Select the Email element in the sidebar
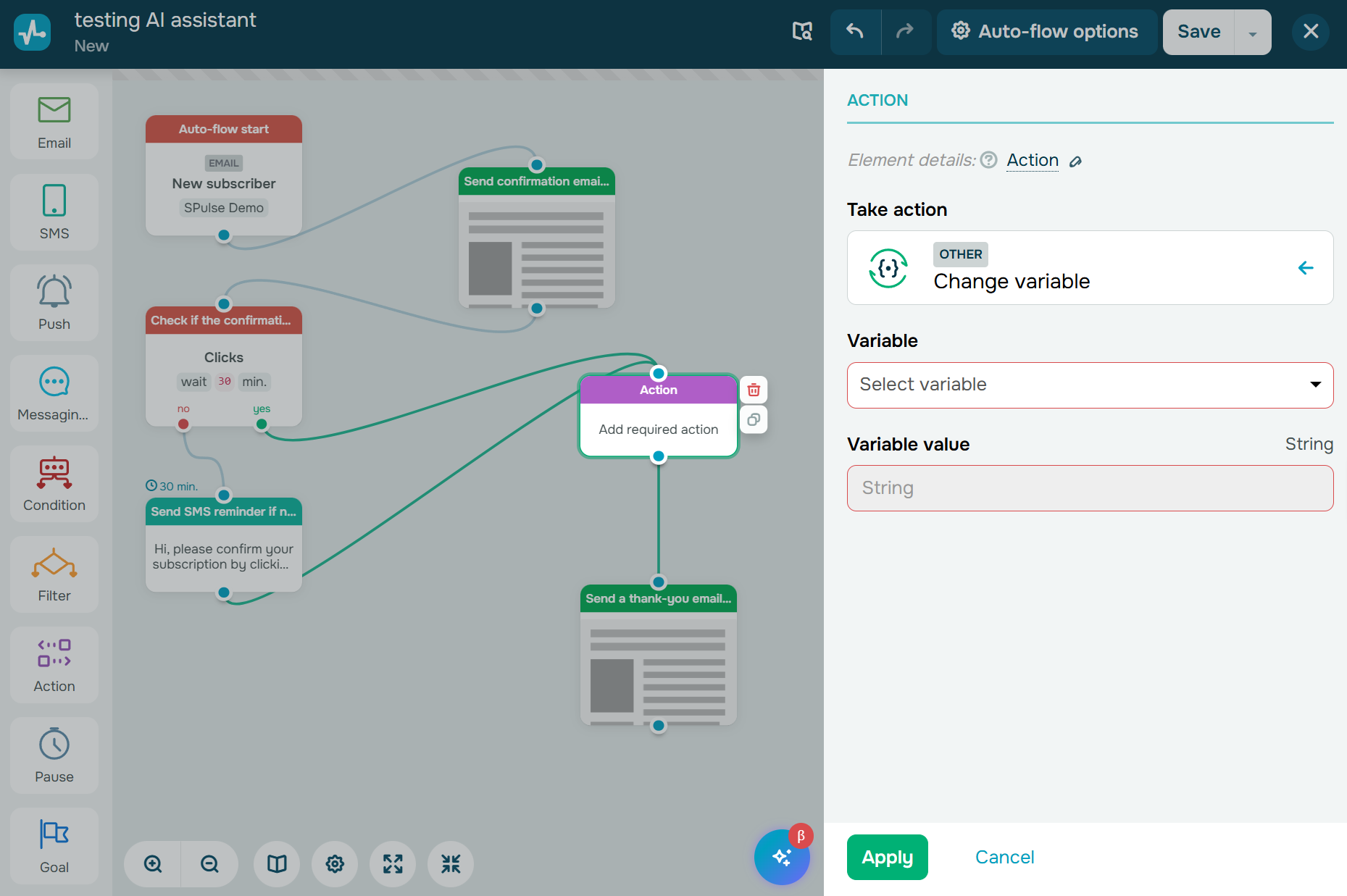This screenshot has height=896, width=1347. coord(54,122)
